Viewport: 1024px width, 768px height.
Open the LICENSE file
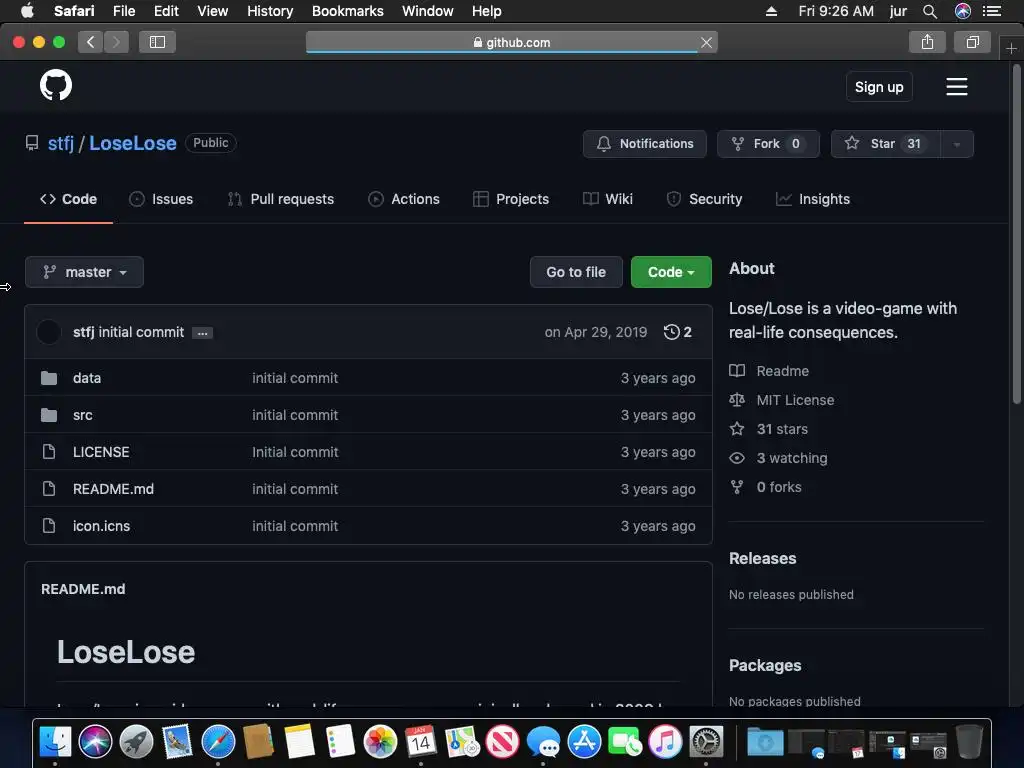tap(101, 452)
